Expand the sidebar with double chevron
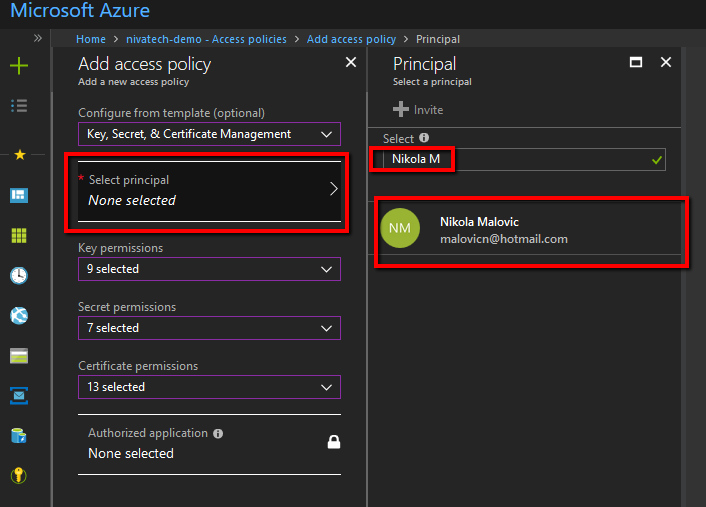The height and width of the screenshot is (507, 706). click(x=38, y=38)
